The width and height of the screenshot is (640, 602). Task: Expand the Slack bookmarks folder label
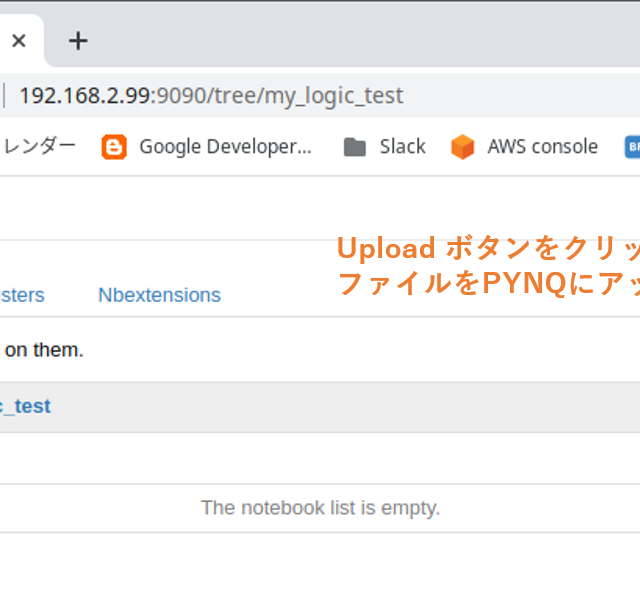(402, 147)
